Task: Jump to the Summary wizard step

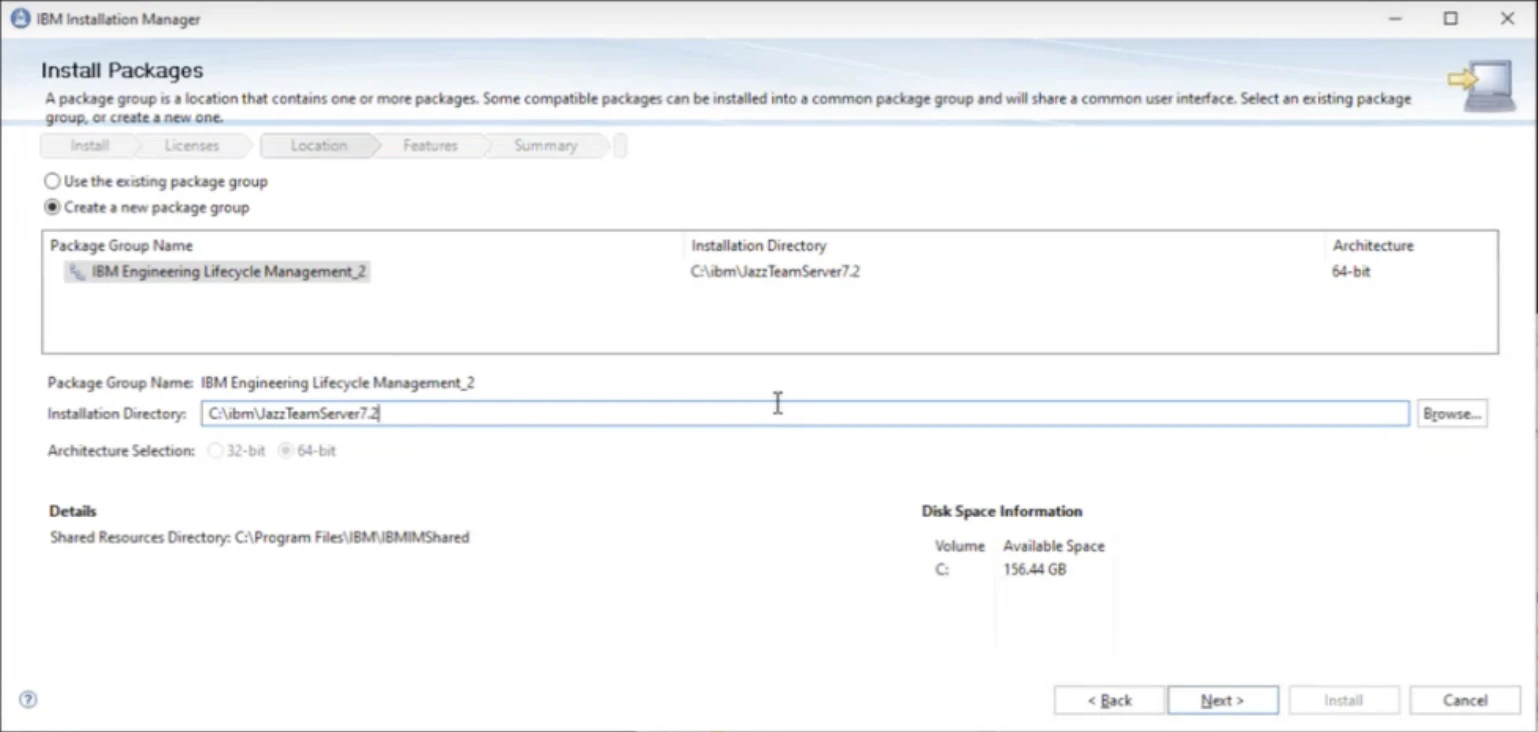Action: (x=545, y=146)
